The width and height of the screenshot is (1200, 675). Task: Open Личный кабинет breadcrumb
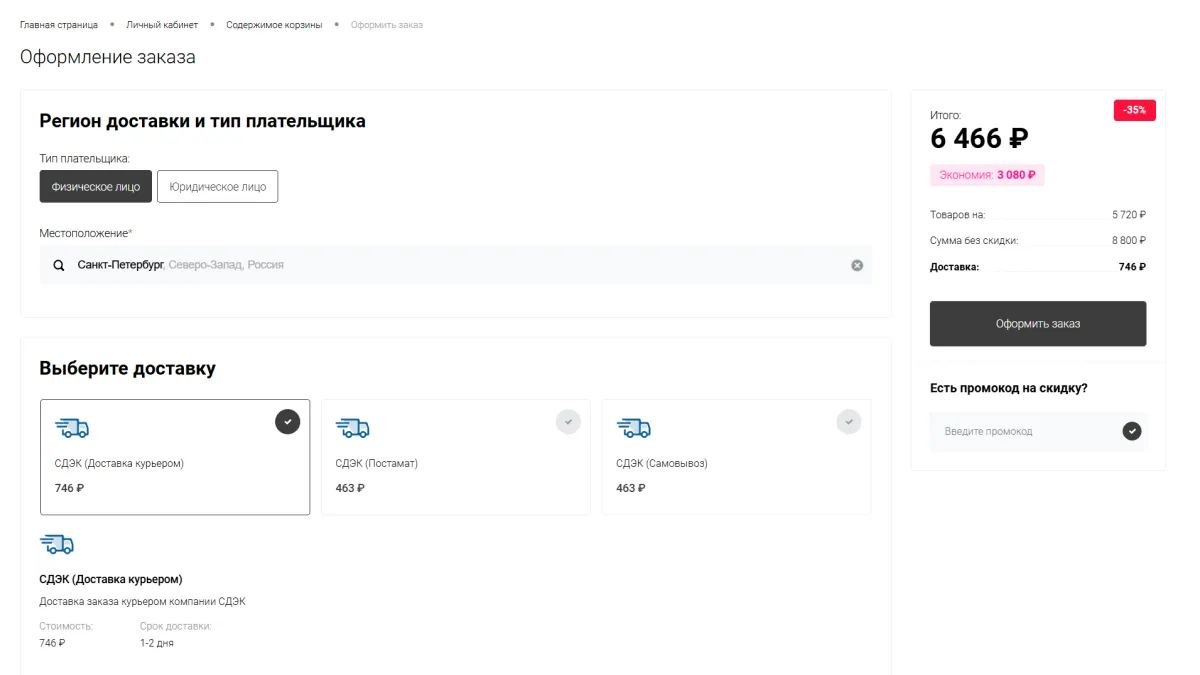click(162, 25)
